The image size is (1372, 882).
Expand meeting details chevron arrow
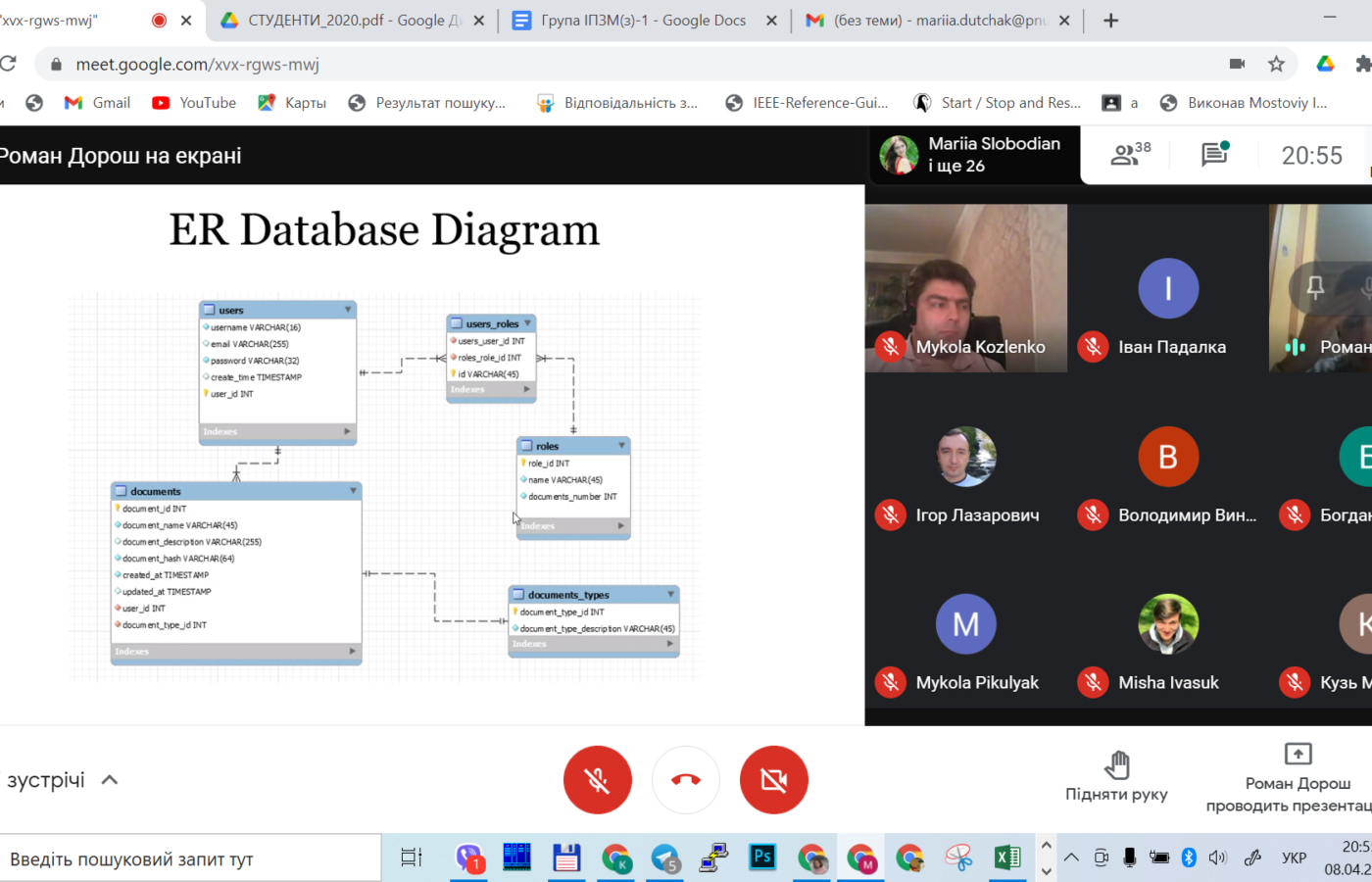point(110,780)
